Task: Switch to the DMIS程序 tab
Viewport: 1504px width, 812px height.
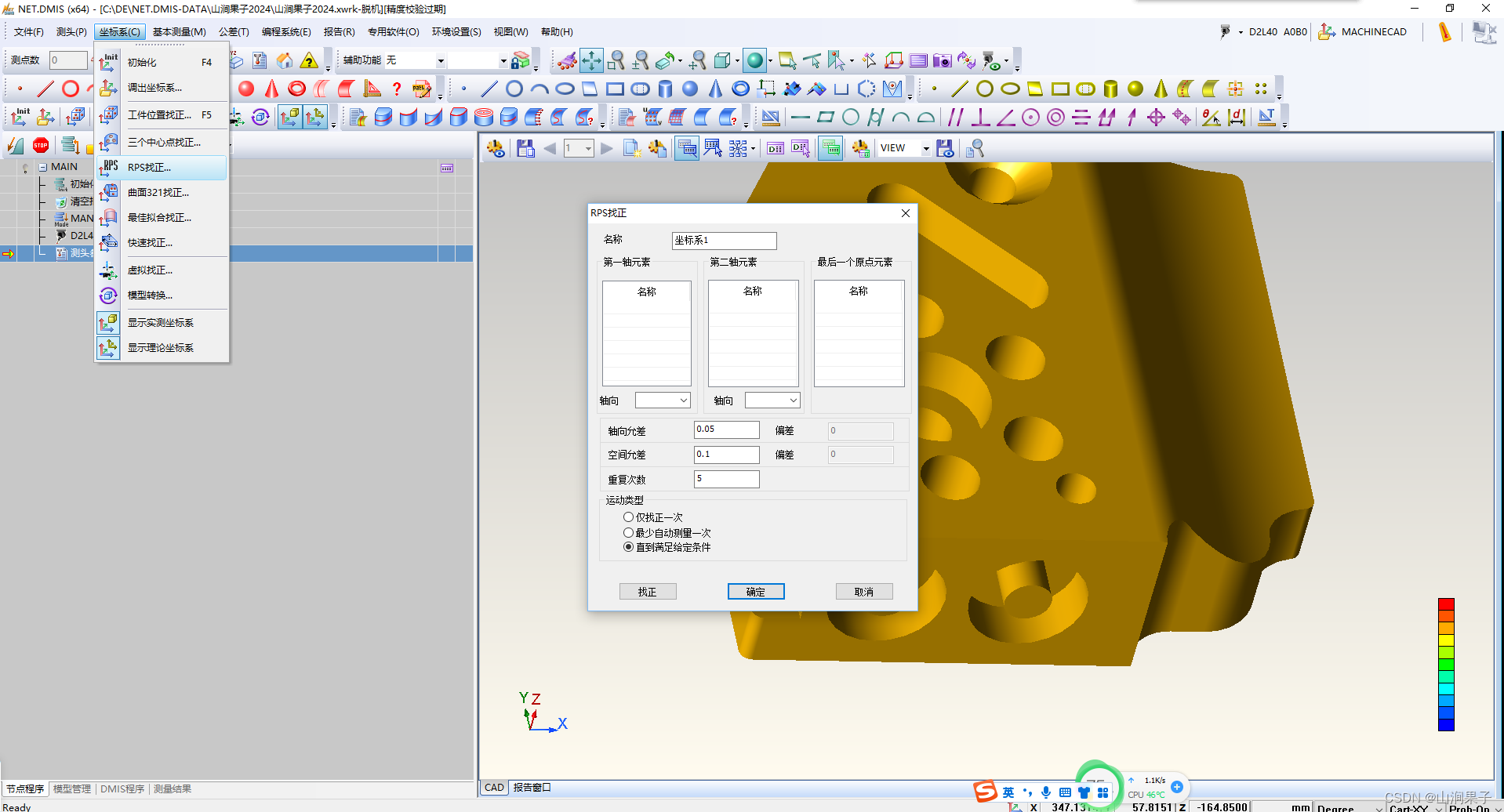Action: pyautogui.click(x=122, y=789)
